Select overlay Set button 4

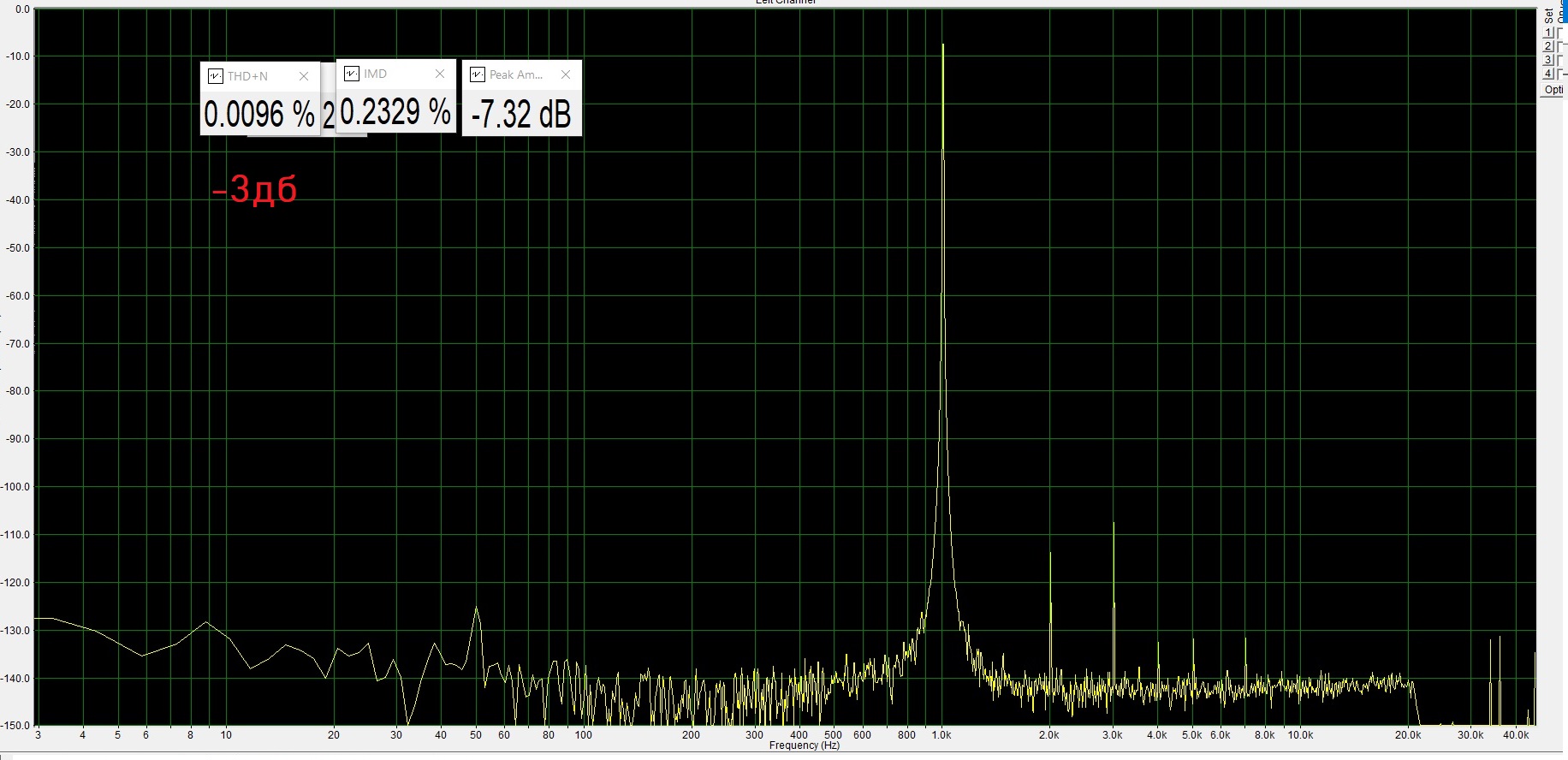(x=1548, y=74)
